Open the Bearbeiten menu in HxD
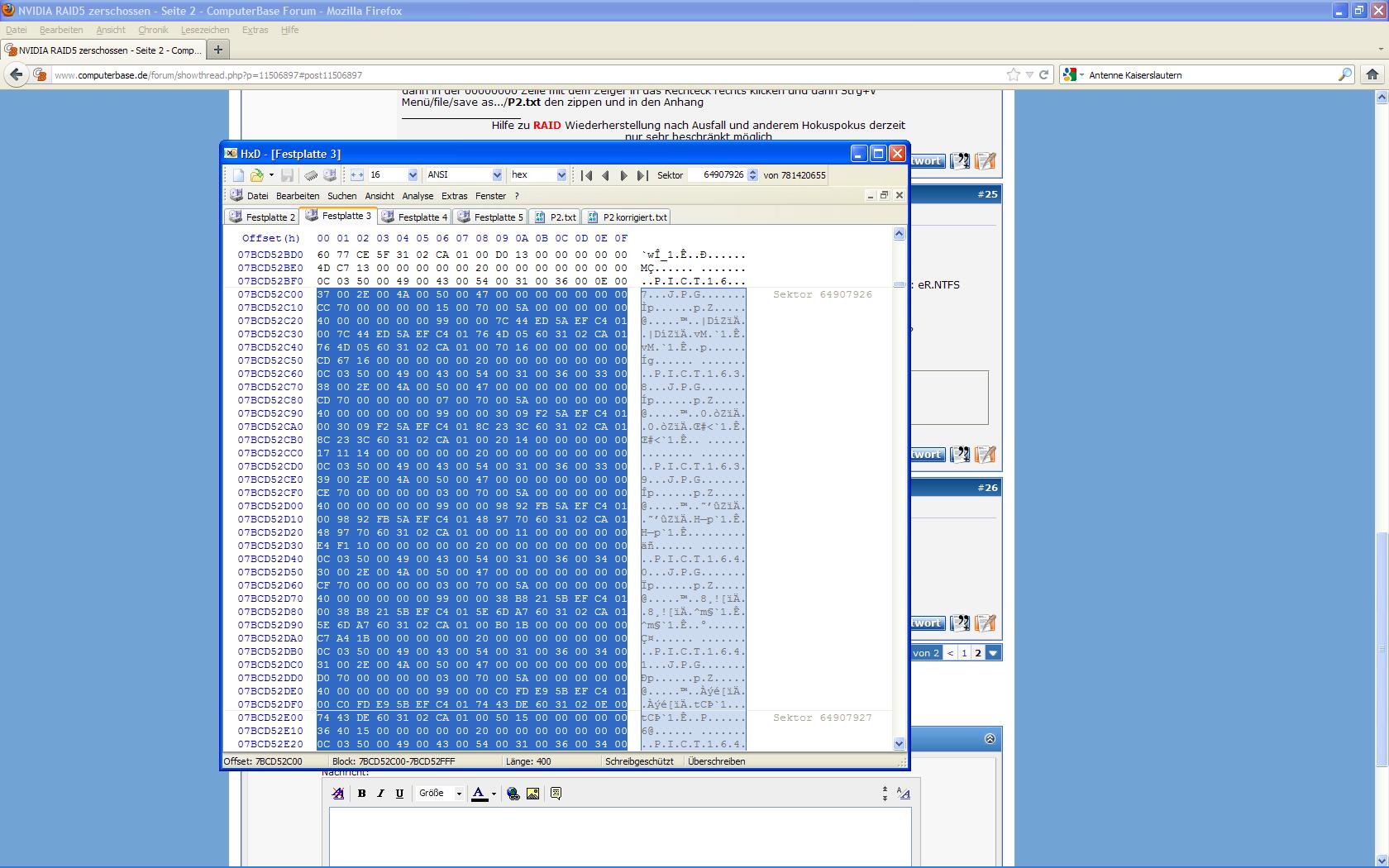This screenshot has height=868, width=1389. pos(298,196)
